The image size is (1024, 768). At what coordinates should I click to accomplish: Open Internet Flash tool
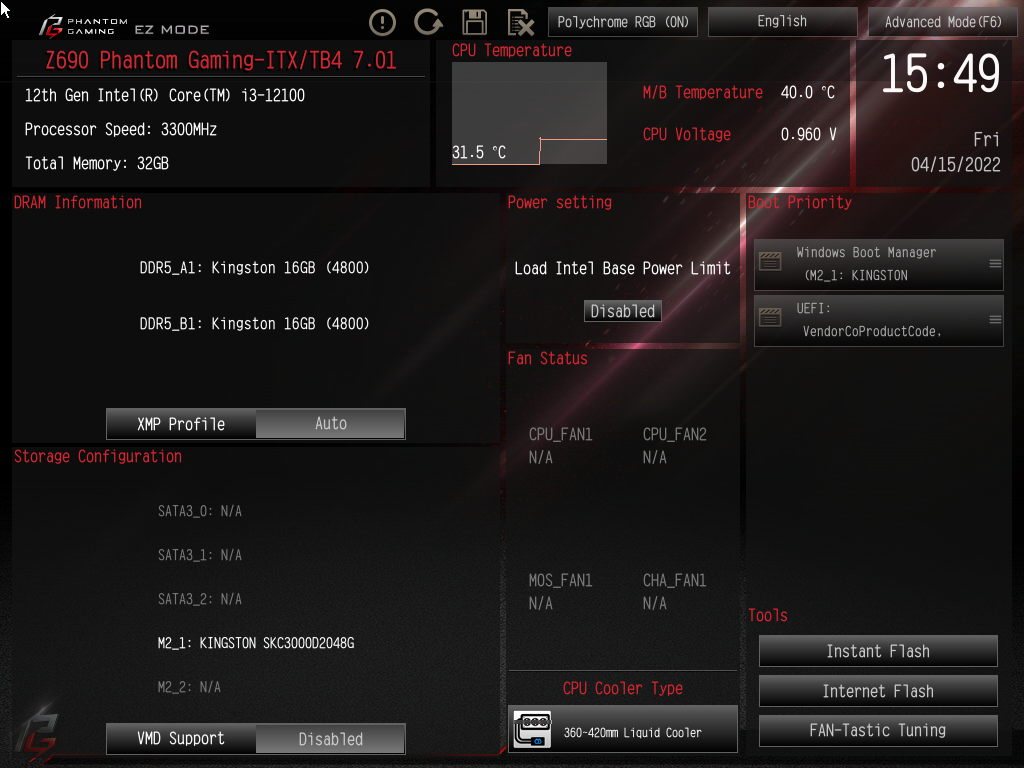pos(878,691)
